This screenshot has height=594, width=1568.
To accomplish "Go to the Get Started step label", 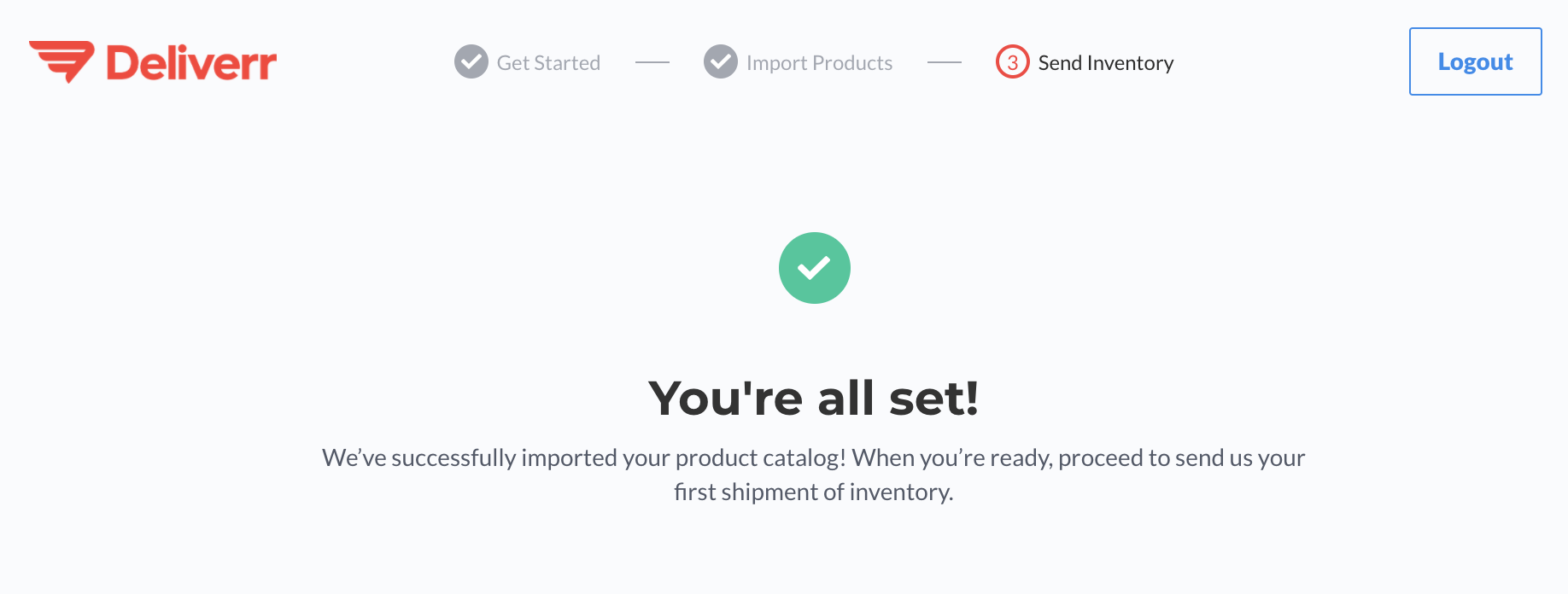I will [x=548, y=63].
